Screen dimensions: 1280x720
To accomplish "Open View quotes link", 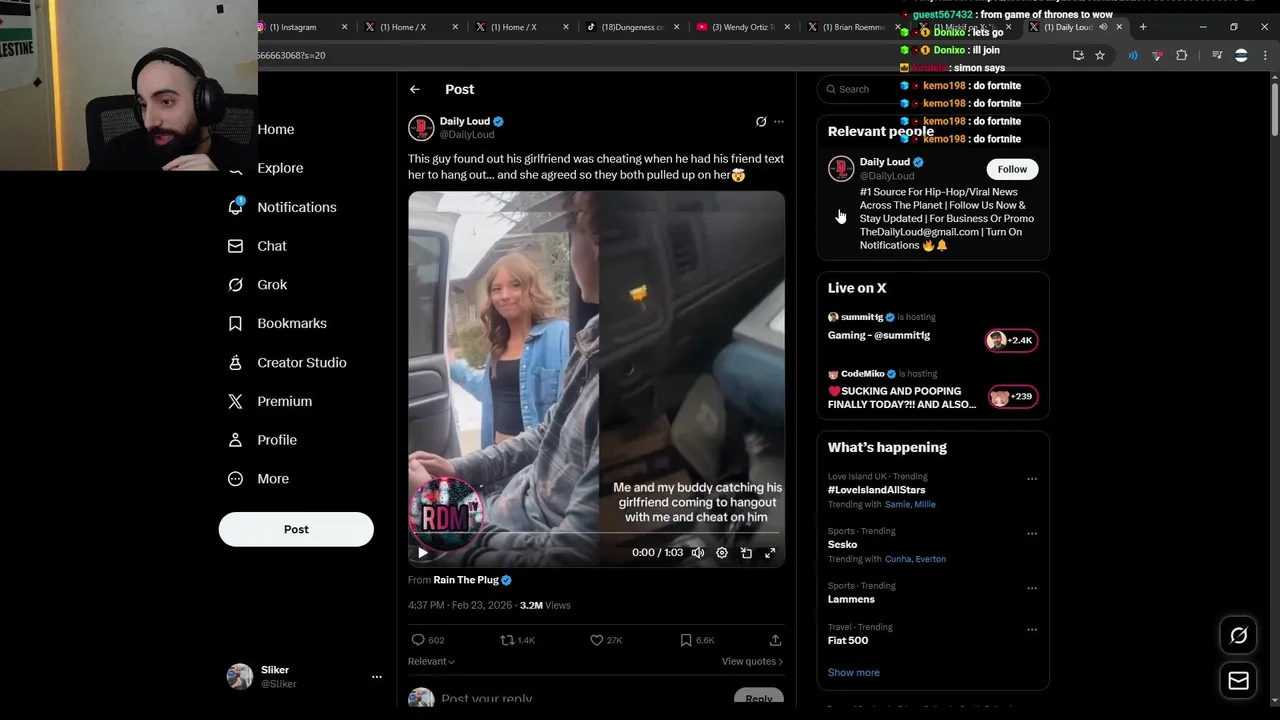I will click(x=752, y=661).
